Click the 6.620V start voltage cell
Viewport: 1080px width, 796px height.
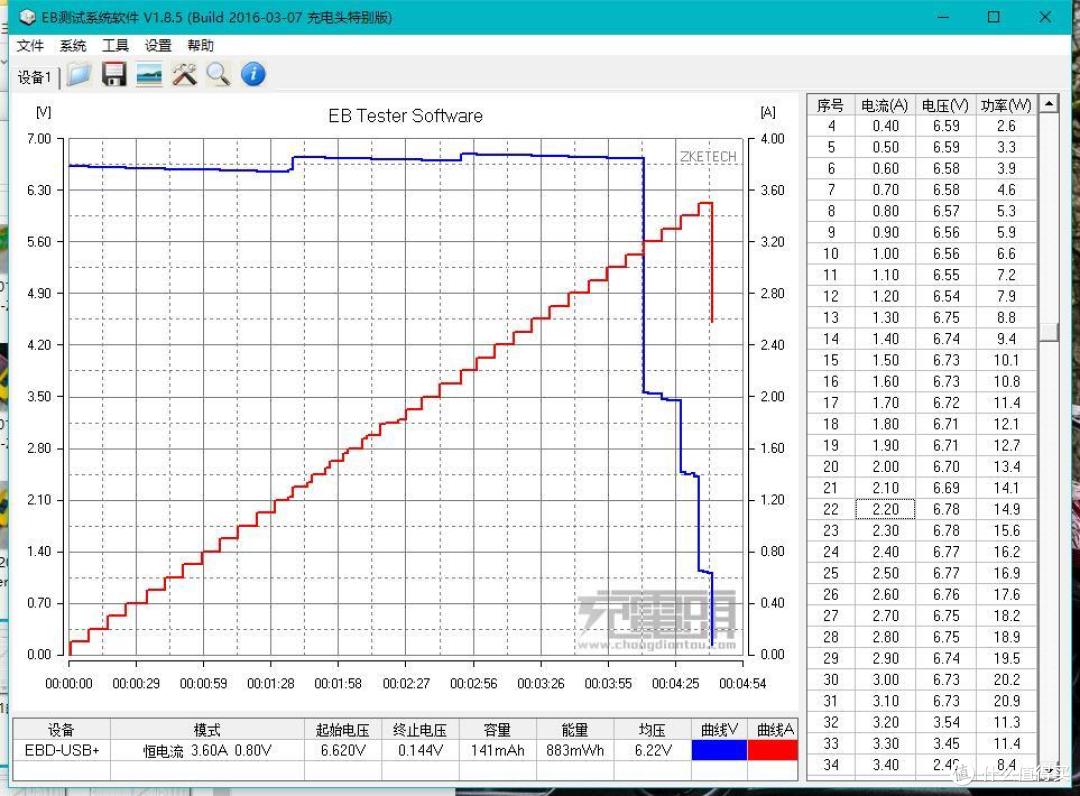(x=343, y=750)
